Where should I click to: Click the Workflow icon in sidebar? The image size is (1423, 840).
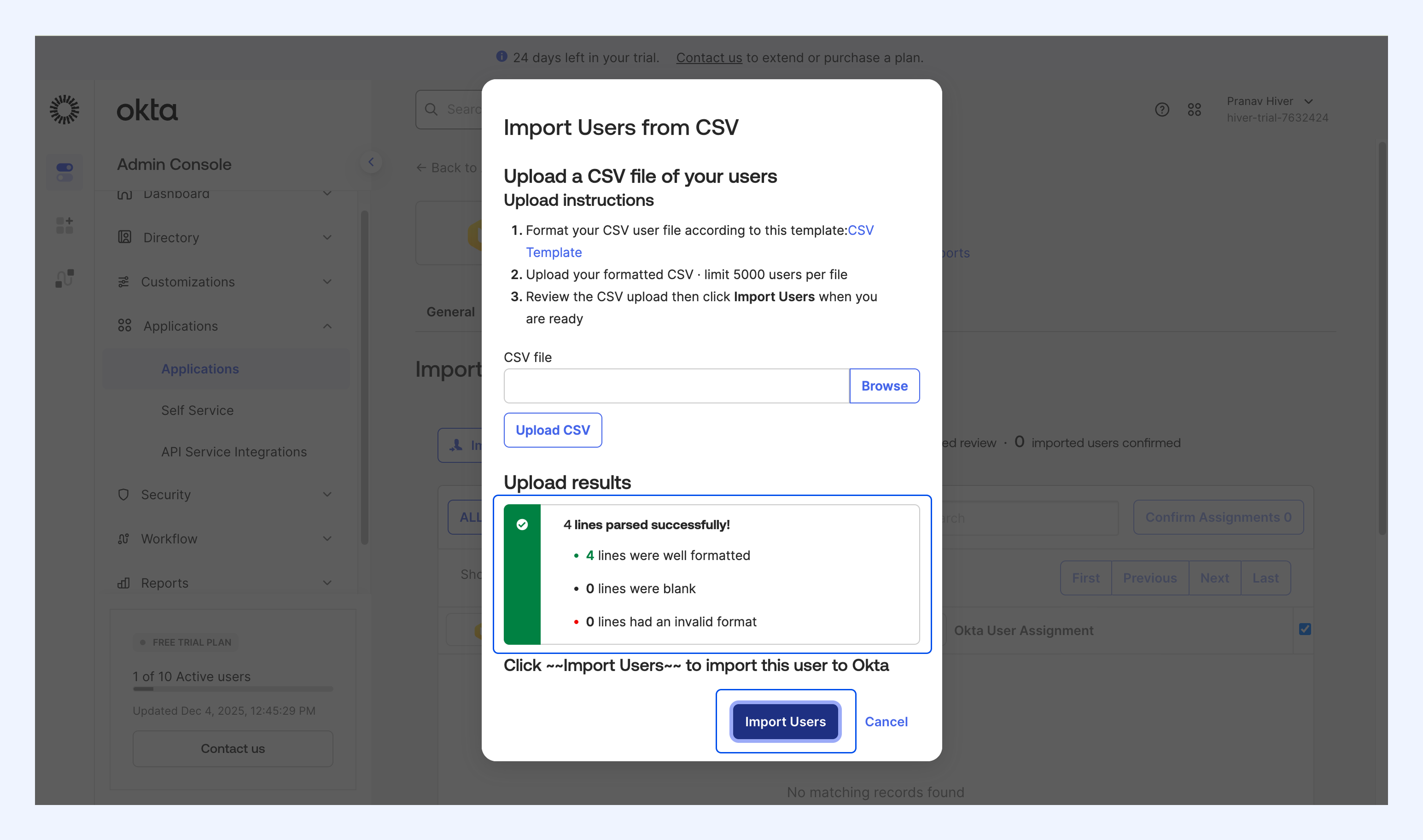point(123,538)
